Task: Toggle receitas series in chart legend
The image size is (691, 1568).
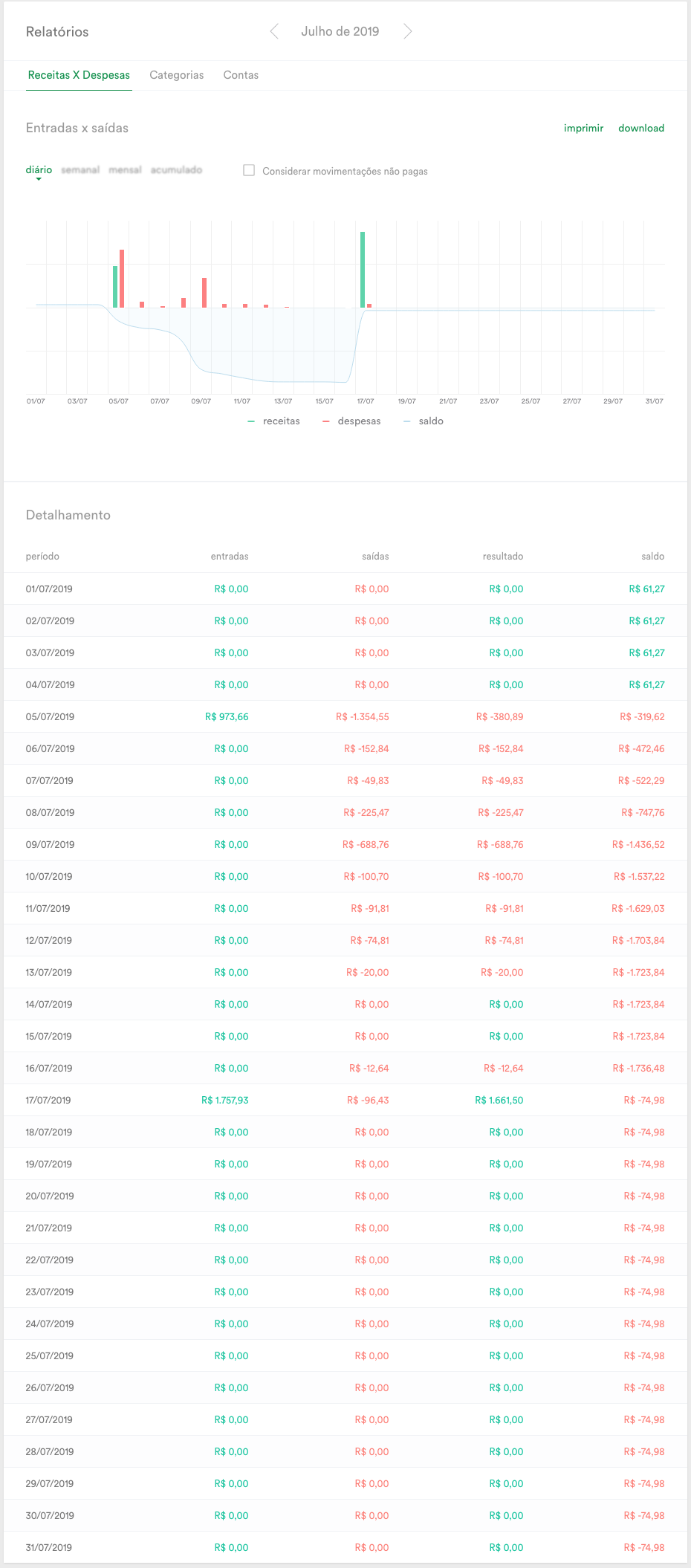Action: click(x=273, y=421)
